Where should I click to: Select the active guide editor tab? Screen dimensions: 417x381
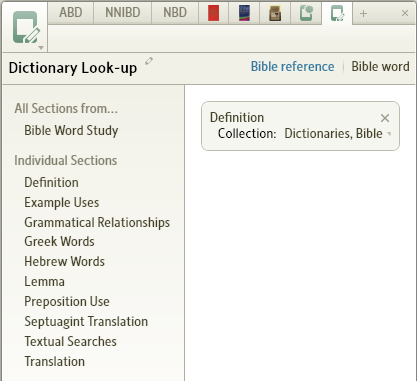click(x=337, y=14)
